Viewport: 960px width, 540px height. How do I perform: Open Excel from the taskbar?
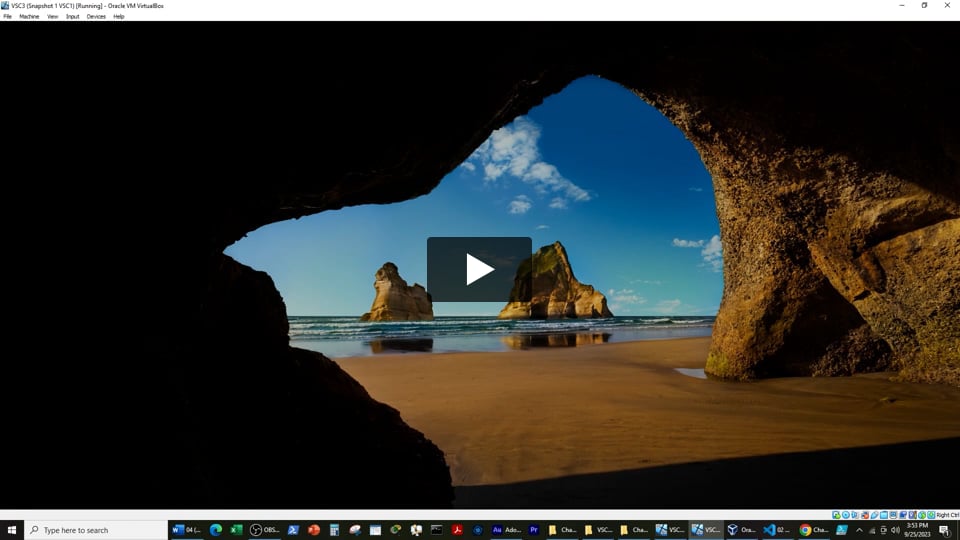pos(237,530)
